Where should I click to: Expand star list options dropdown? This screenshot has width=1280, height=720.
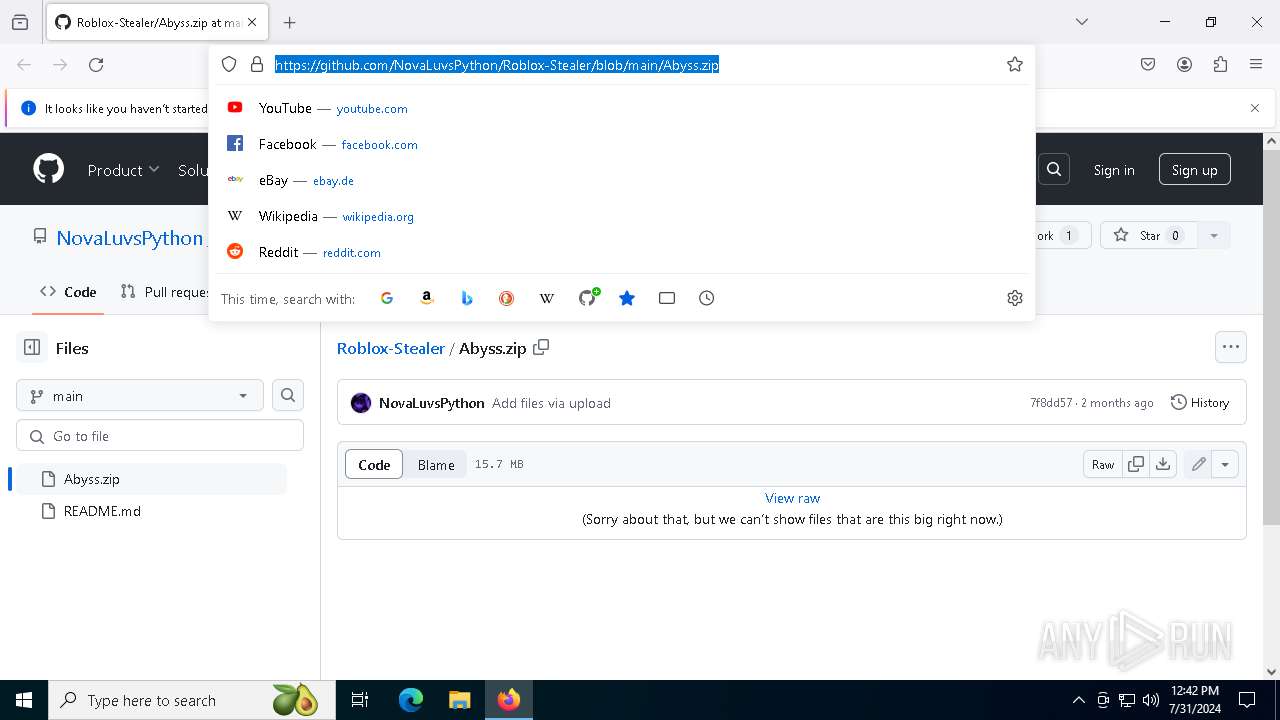[1214, 236]
